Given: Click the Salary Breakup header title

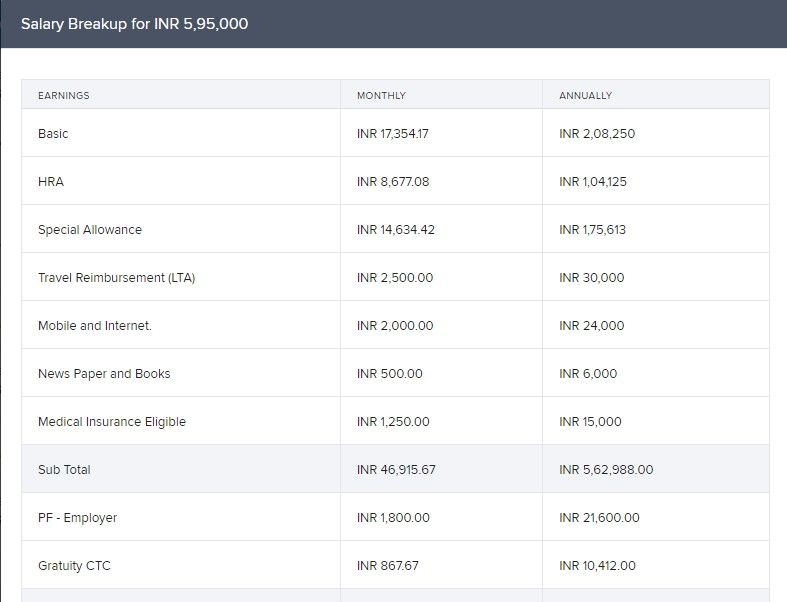Looking at the screenshot, I should coord(135,24).
